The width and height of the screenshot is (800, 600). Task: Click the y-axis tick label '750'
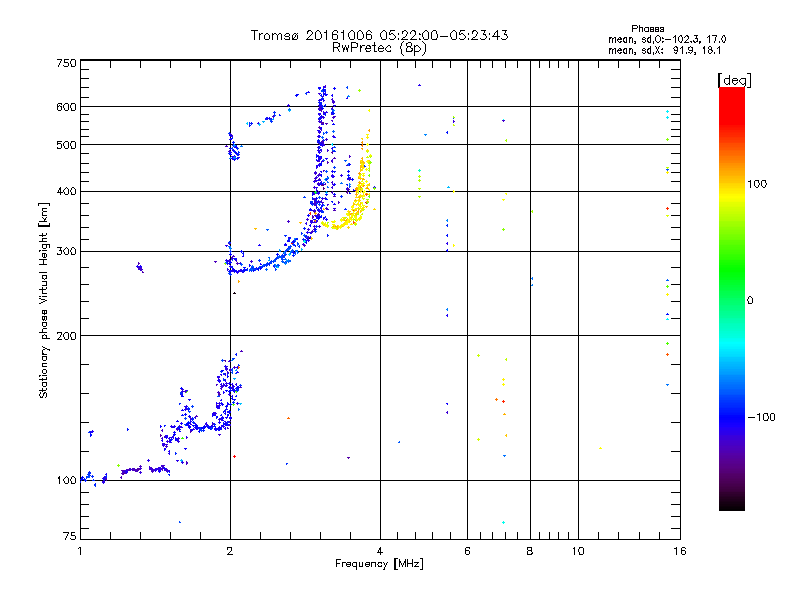pyautogui.click(x=66, y=63)
